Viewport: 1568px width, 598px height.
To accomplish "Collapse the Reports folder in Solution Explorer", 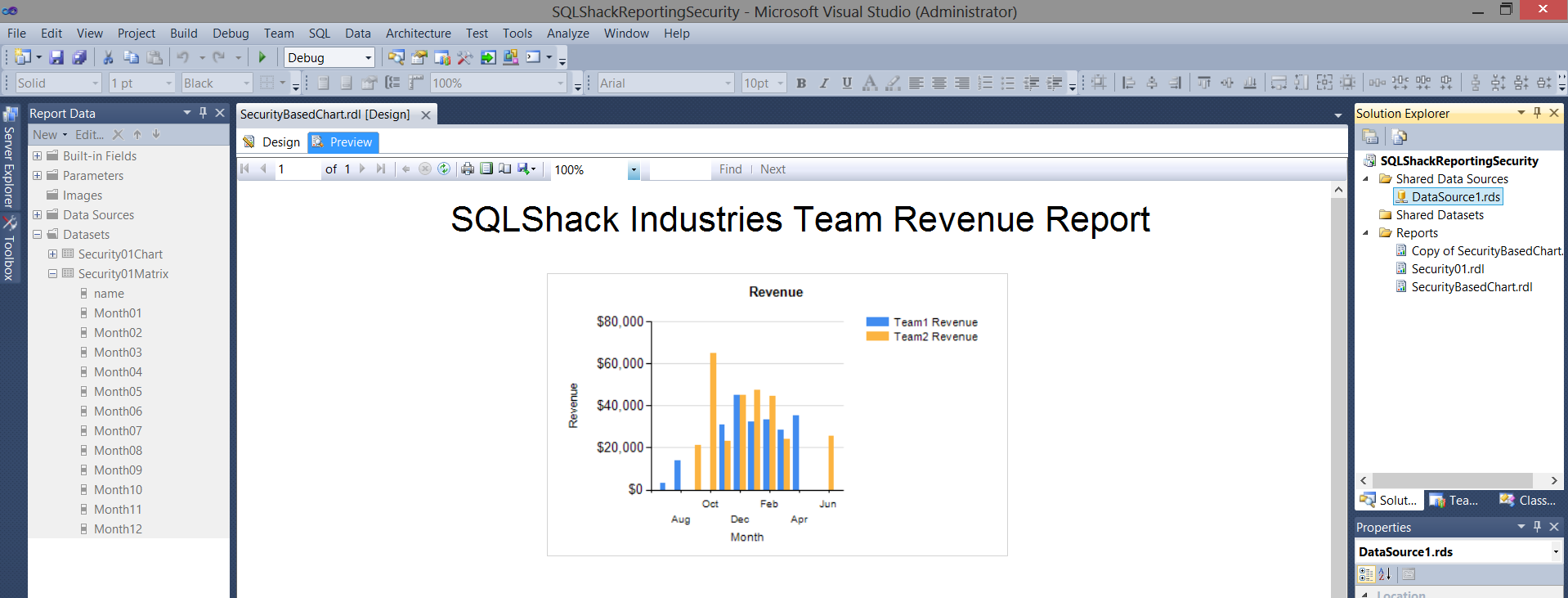I will pyautogui.click(x=1366, y=232).
